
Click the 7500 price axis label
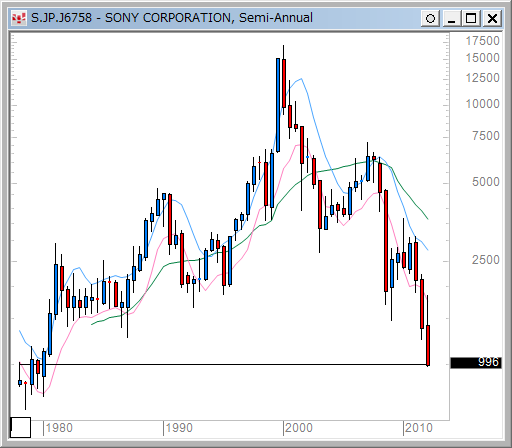(486, 136)
